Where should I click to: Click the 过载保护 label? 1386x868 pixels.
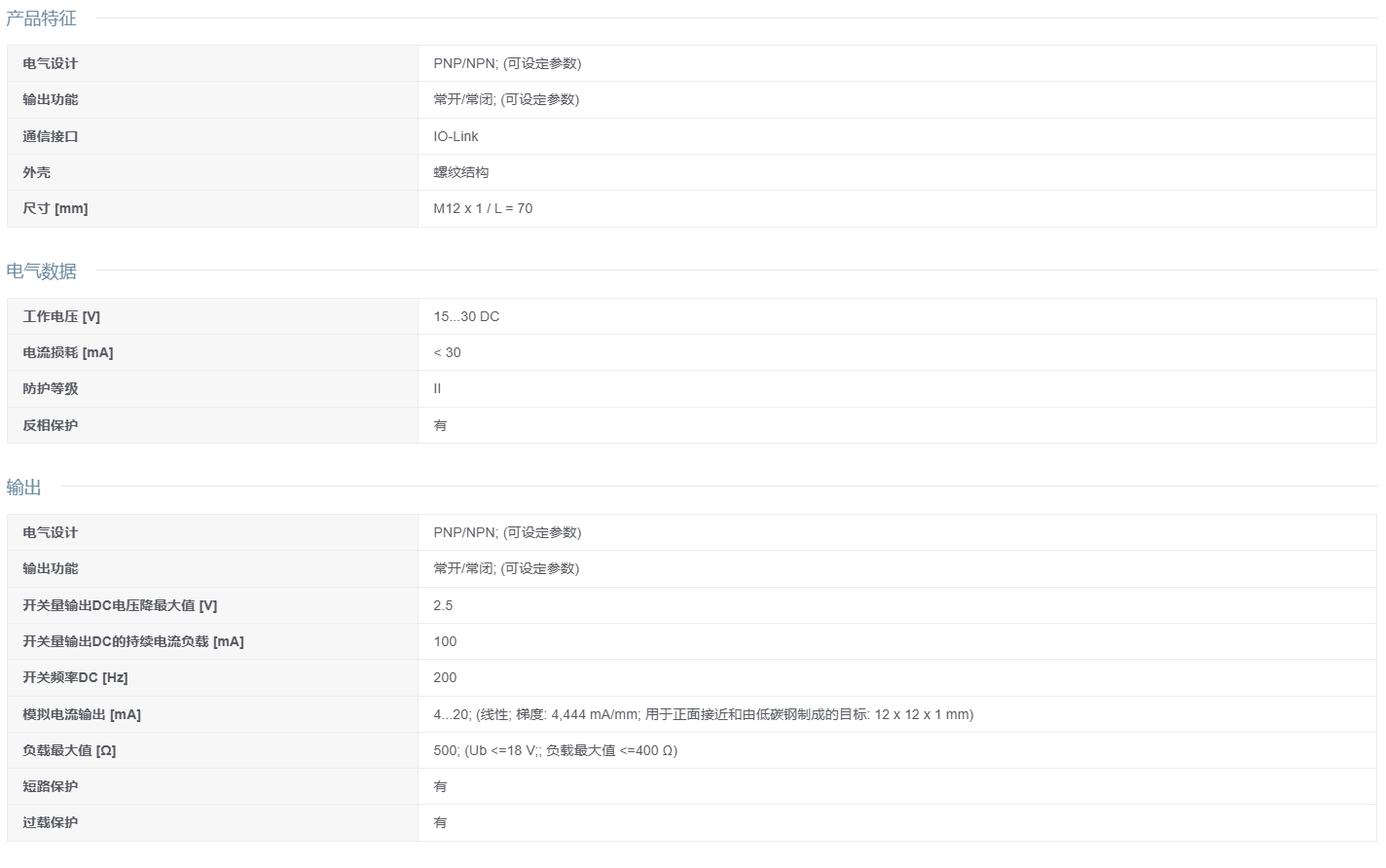pyautogui.click(x=51, y=822)
